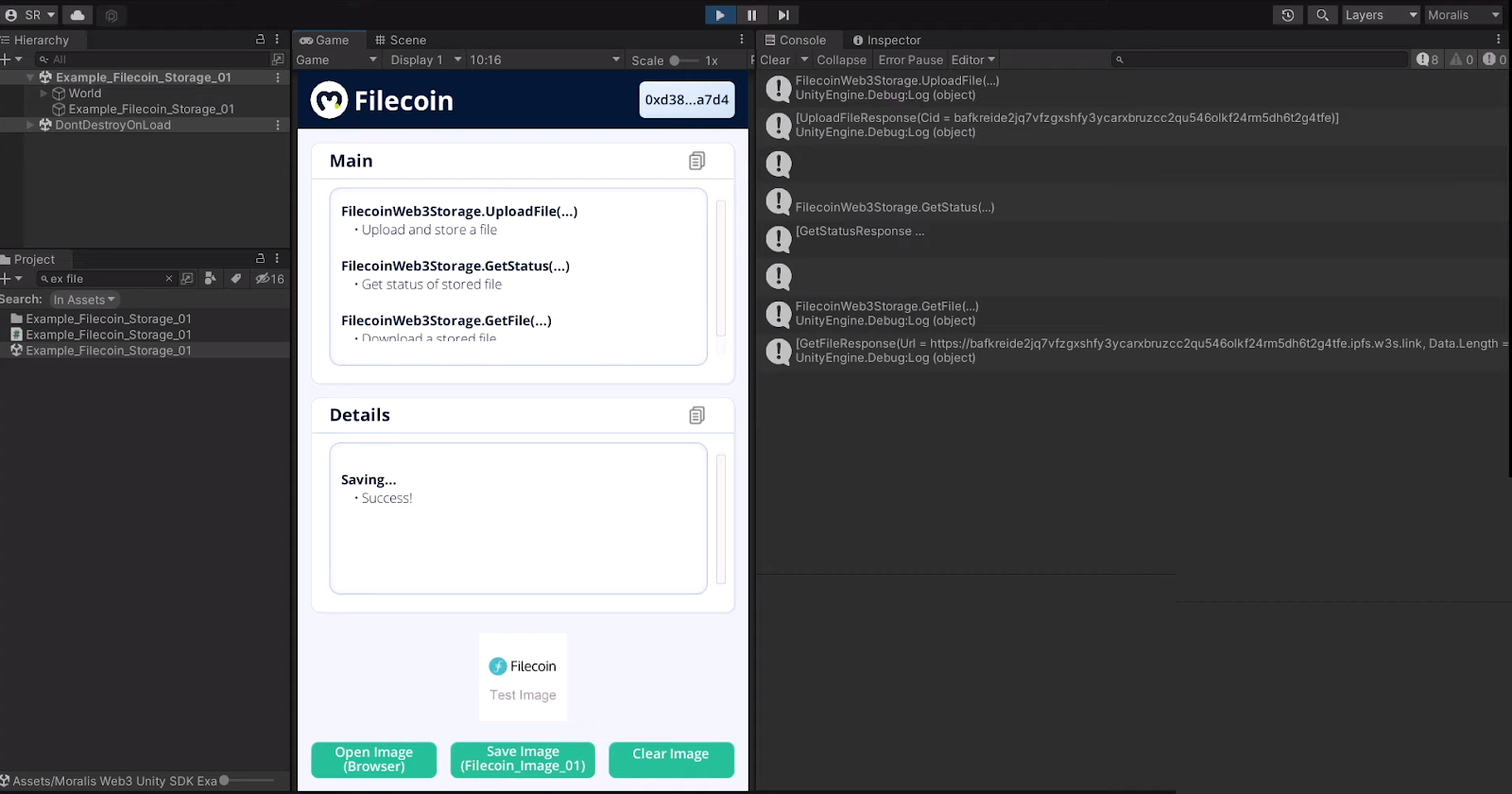Open the Search by Type filter
This screenshot has width=1512, height=794.
point(211,279)
